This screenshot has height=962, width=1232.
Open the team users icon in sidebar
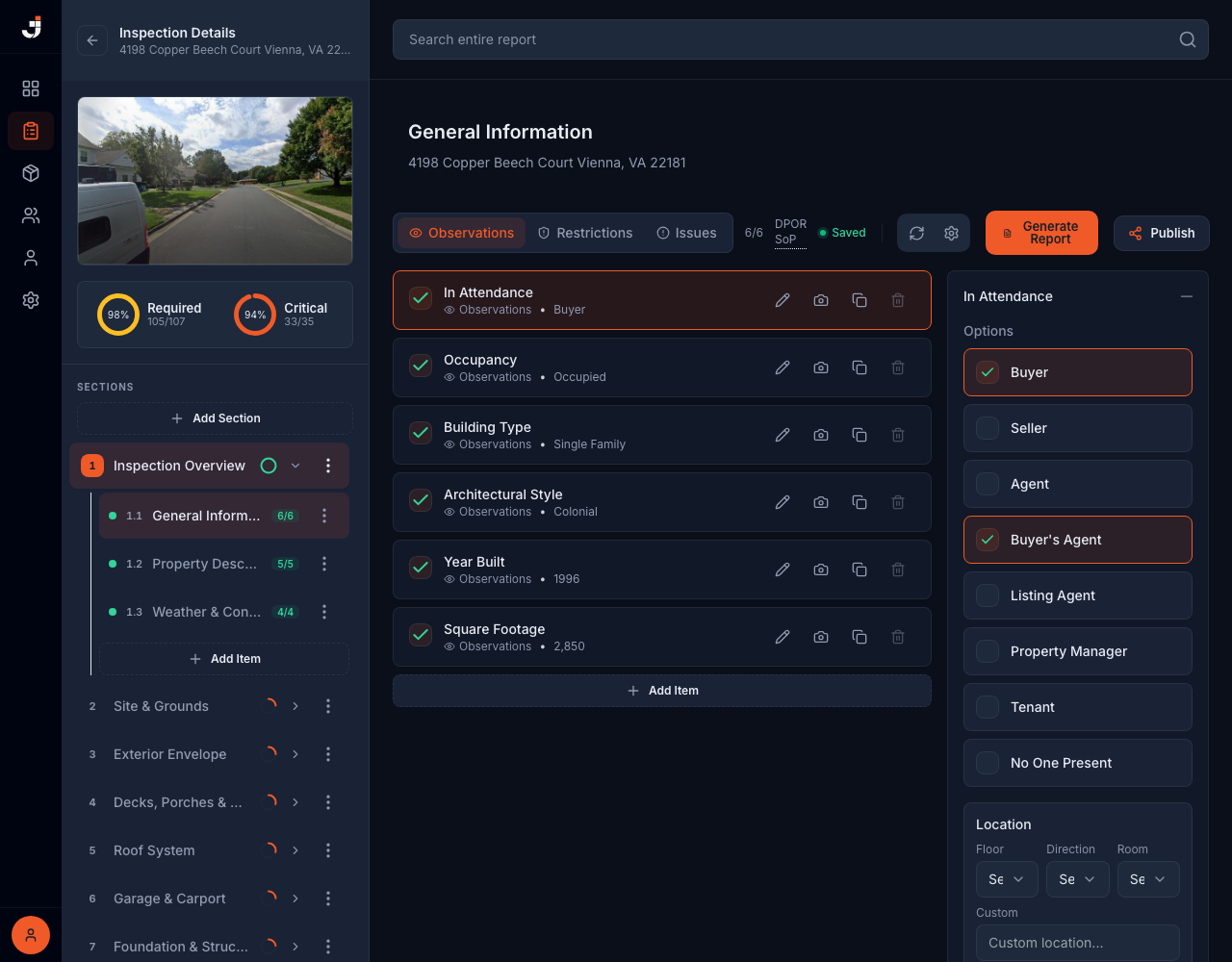(x=31, y=215)
